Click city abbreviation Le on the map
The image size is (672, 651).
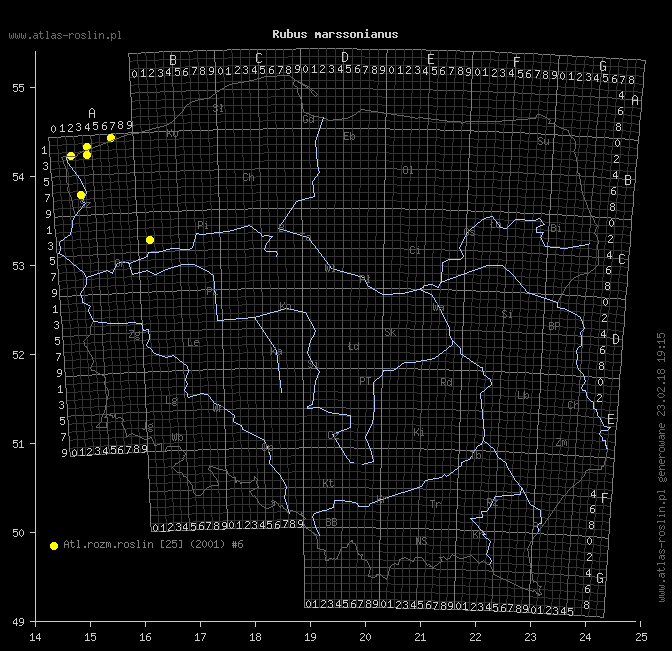tap(193, 342)
